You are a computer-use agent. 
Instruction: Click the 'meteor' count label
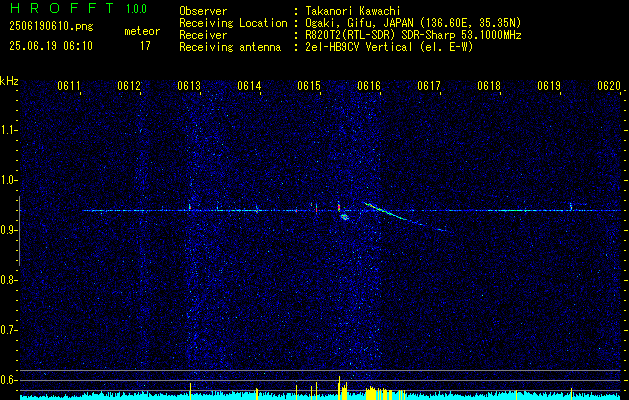click(142, 31)
